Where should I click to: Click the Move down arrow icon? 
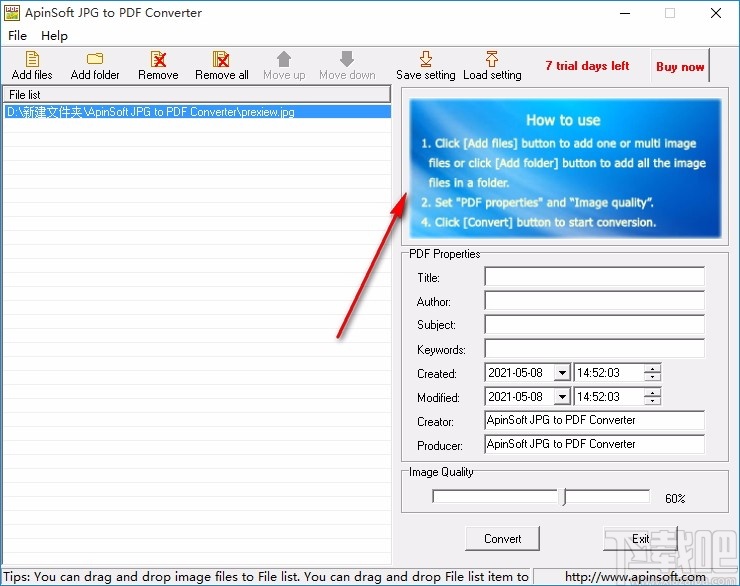tap(347, 59)
